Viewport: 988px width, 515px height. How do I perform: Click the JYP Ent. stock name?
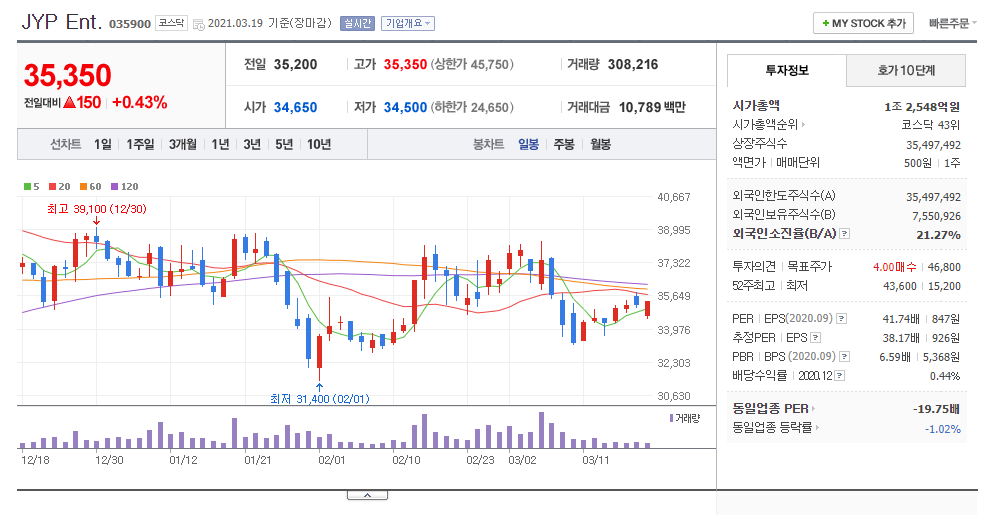click(x=62, y=22)
